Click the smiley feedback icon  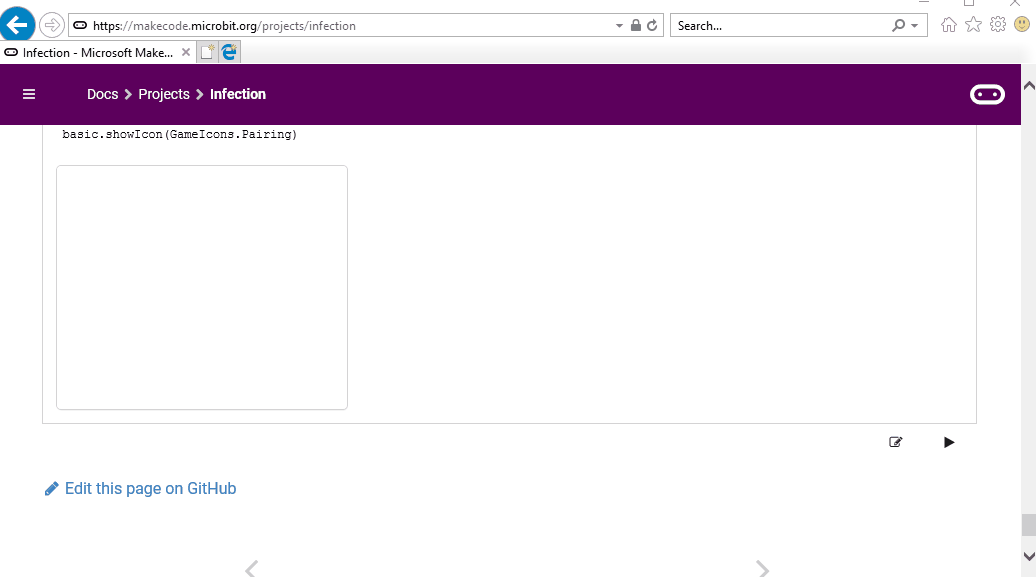click(x=1021, y=25)
